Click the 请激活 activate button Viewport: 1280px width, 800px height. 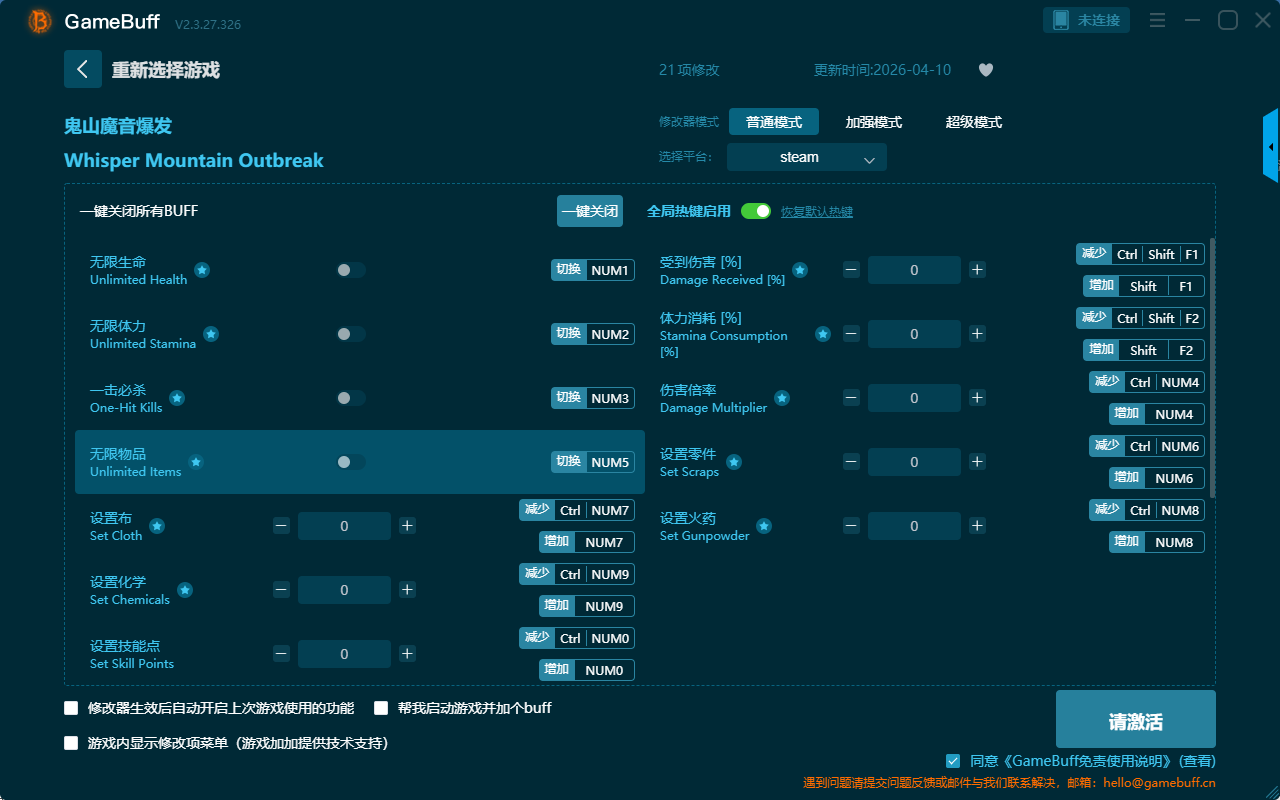(x=1135, y=719)
